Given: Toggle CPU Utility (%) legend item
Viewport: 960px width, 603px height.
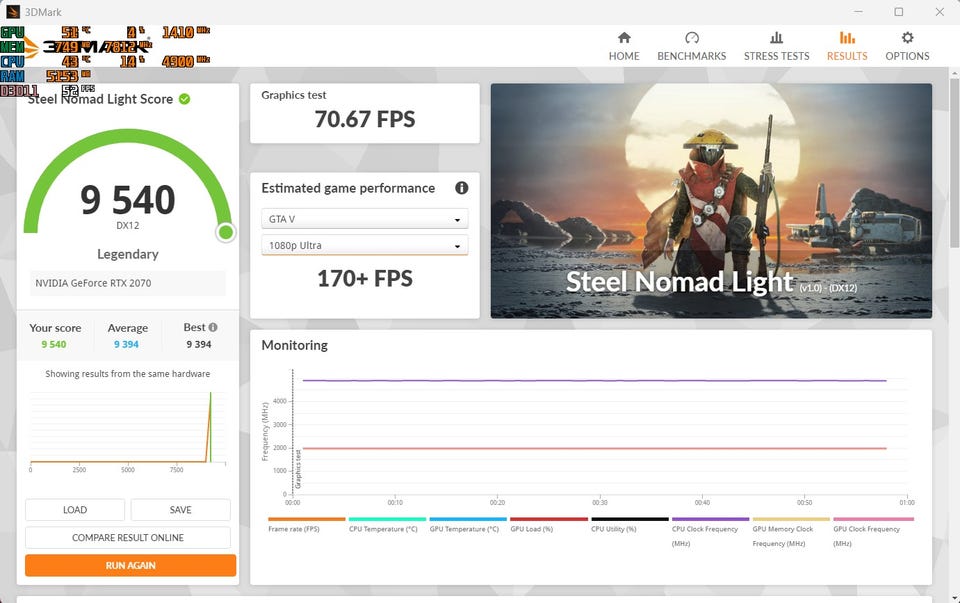Looking at the screenshot, I should (629, 525).
